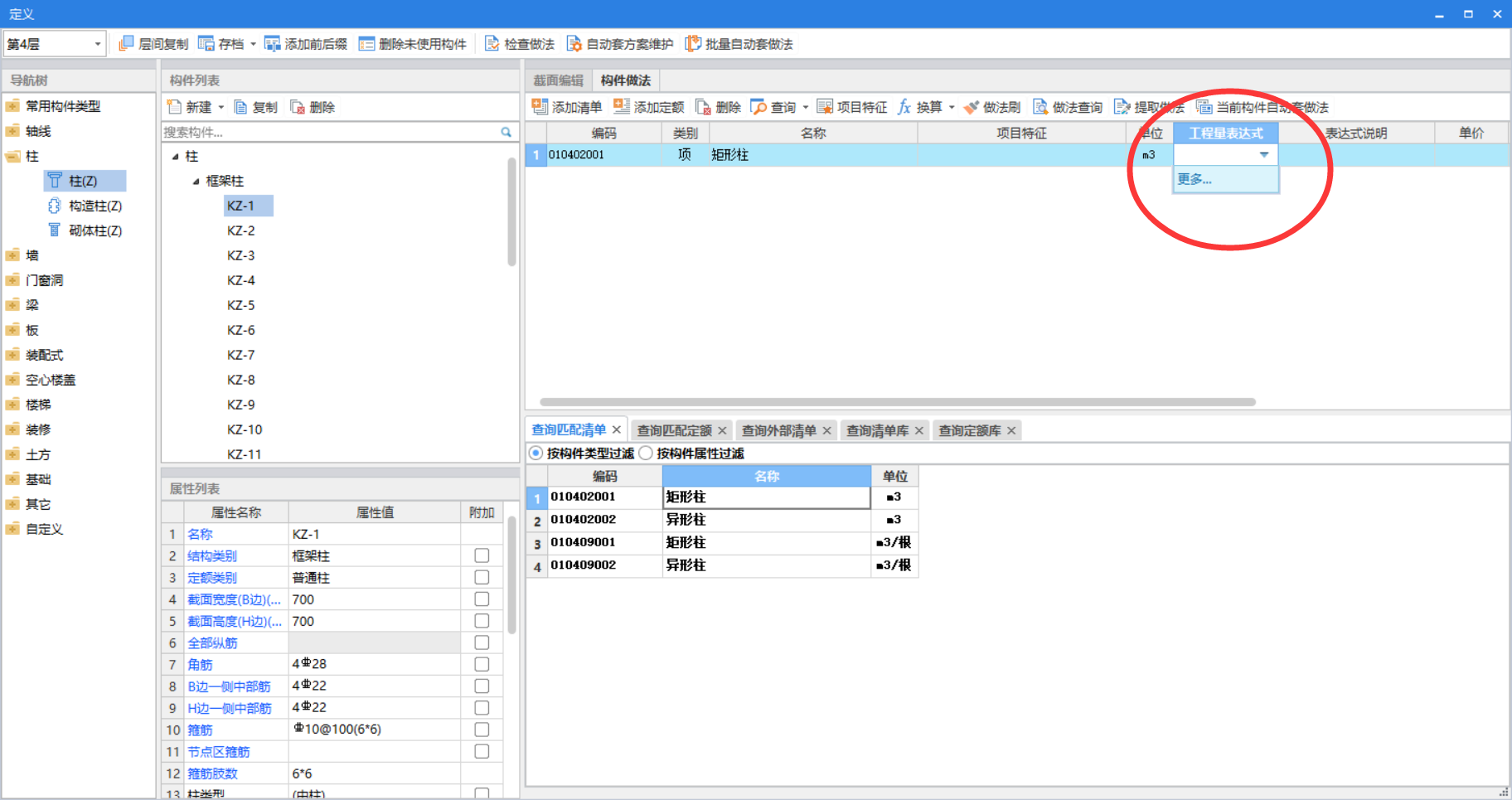
Task: Click the 提取做法 icon
Action: 1122,107
